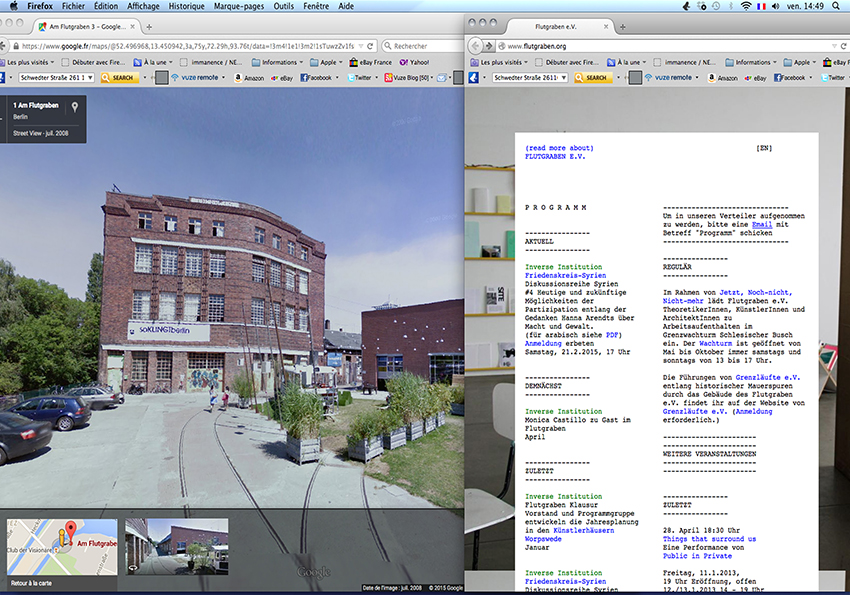Expand Informations bookmark folder in Maps window
This screenshot has width=850, height=595.
278,62
